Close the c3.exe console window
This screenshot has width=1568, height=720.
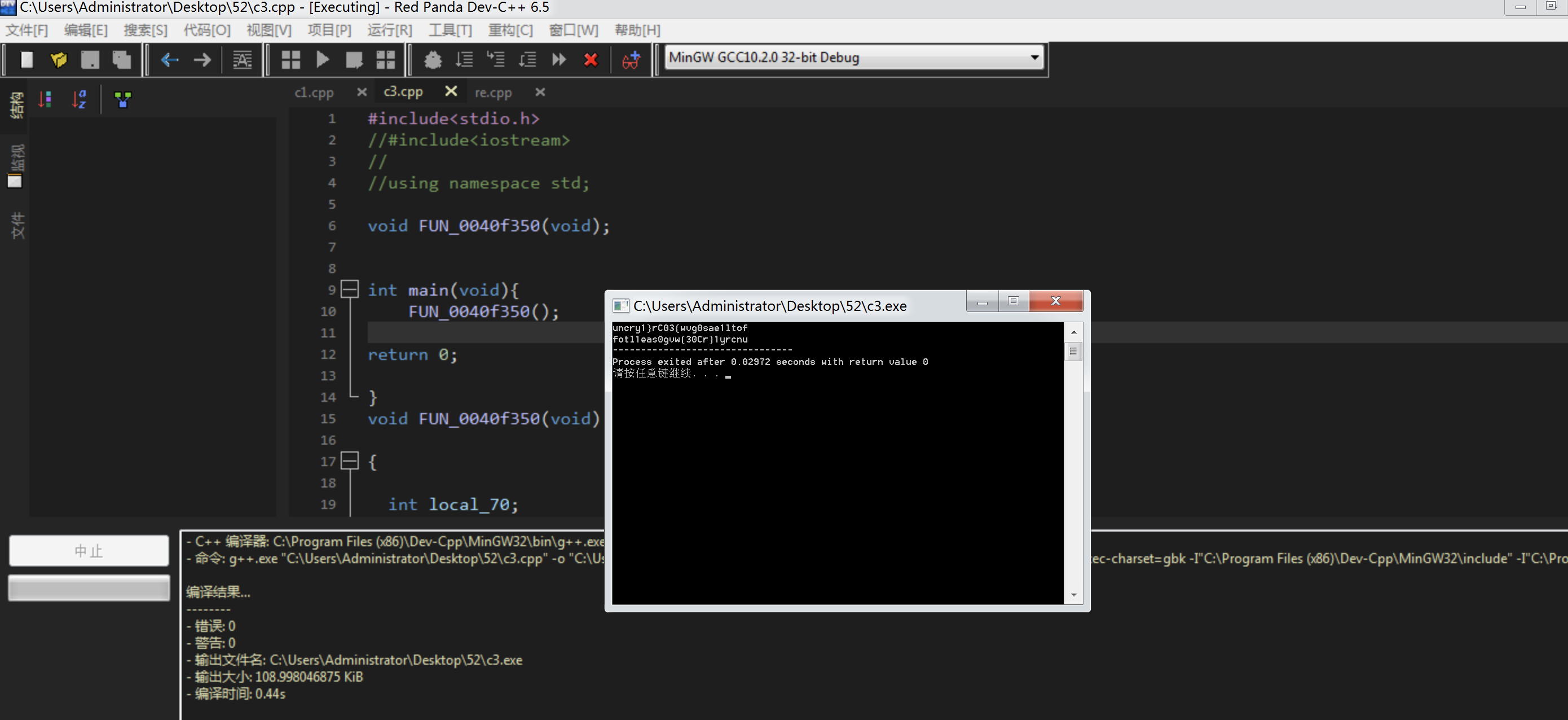click(1055, 301)
